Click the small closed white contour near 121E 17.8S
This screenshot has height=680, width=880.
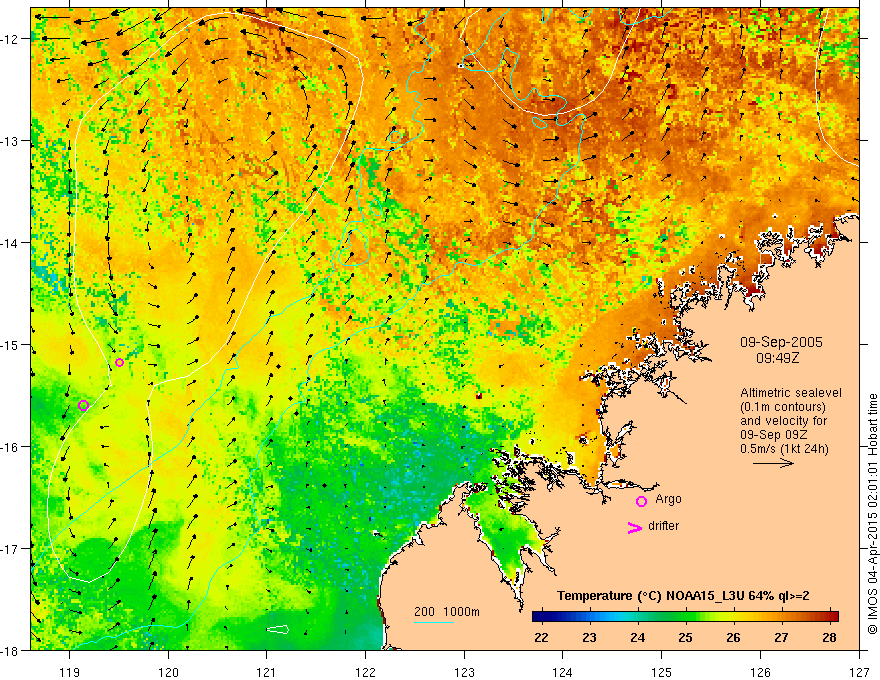(x=277, y=630)
